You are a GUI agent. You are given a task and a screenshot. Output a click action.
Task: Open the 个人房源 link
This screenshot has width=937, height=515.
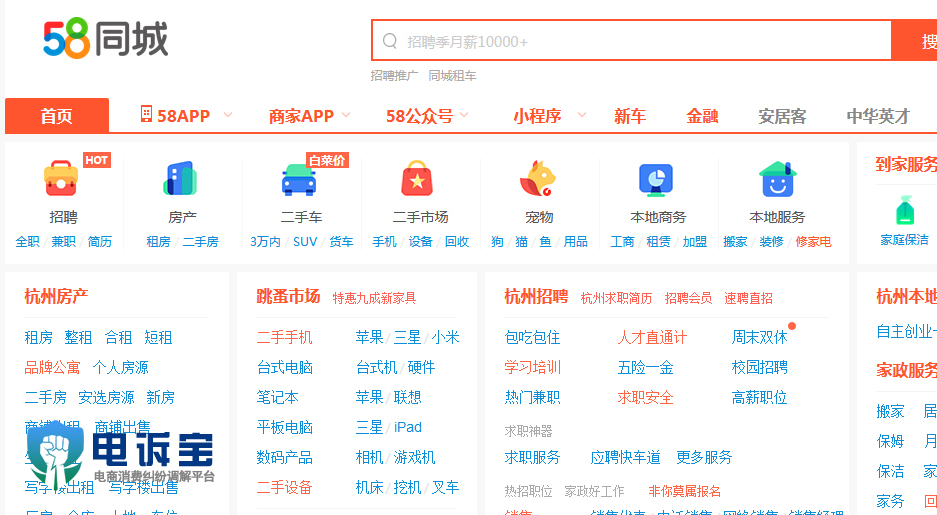tap(121, 367)
